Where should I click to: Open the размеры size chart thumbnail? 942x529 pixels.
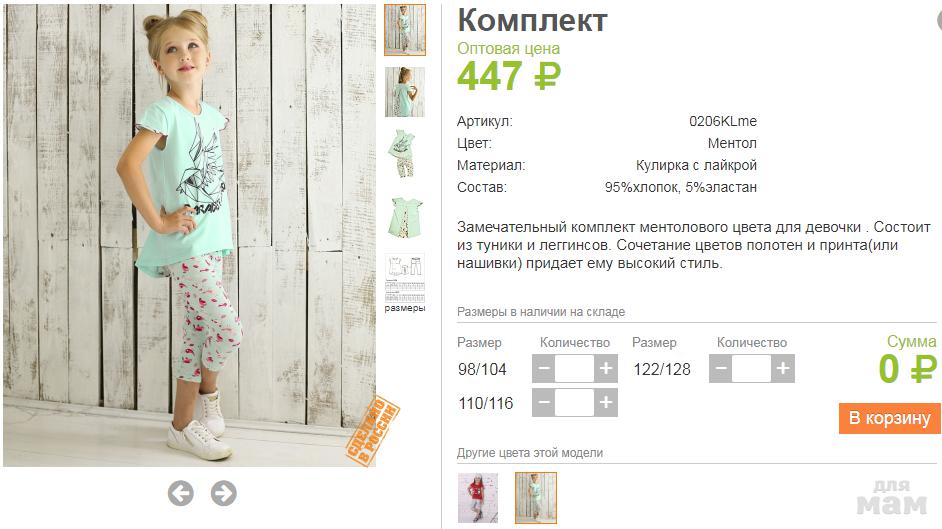tap(405, 283)
